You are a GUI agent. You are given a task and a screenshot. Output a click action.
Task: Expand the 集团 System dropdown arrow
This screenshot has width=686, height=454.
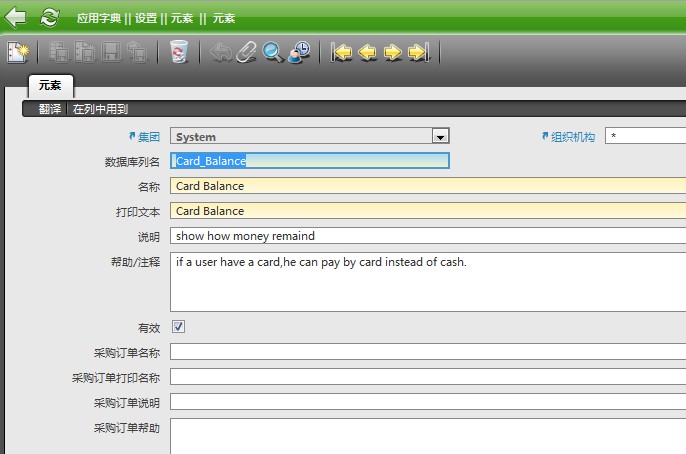(440, 136)
